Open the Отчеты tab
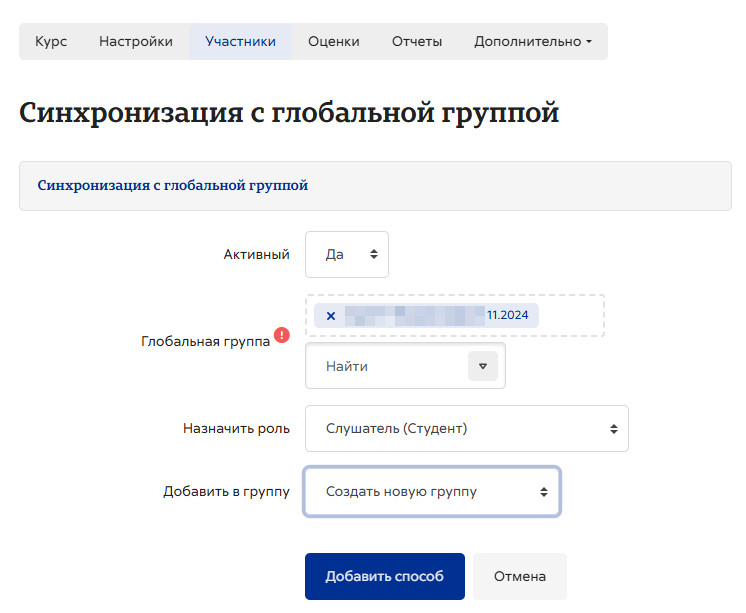Screen dimensions: 746x613 pyautogui.click(x=417, y=41)
